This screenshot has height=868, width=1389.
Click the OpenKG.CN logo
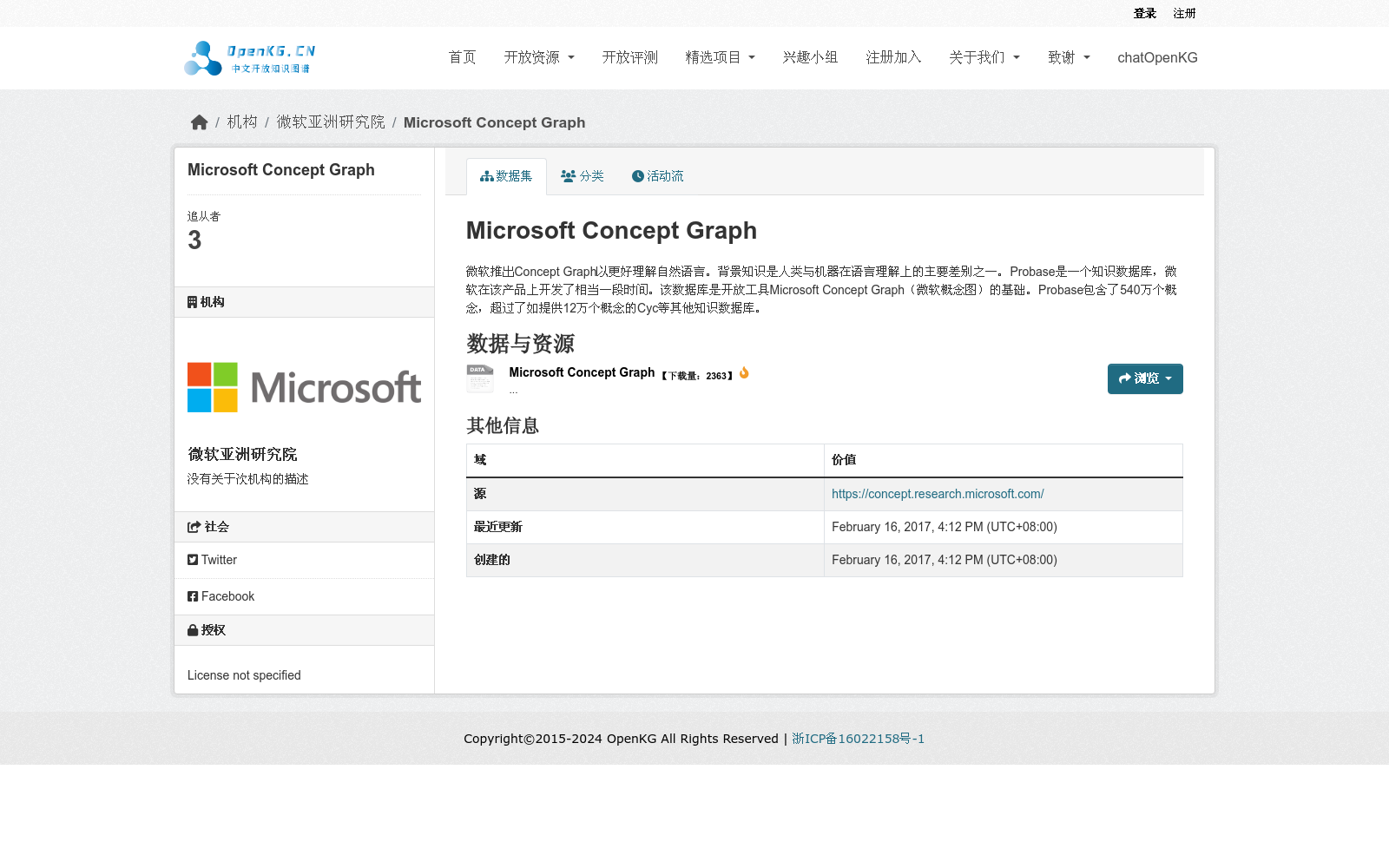click(x=248, y=57)
